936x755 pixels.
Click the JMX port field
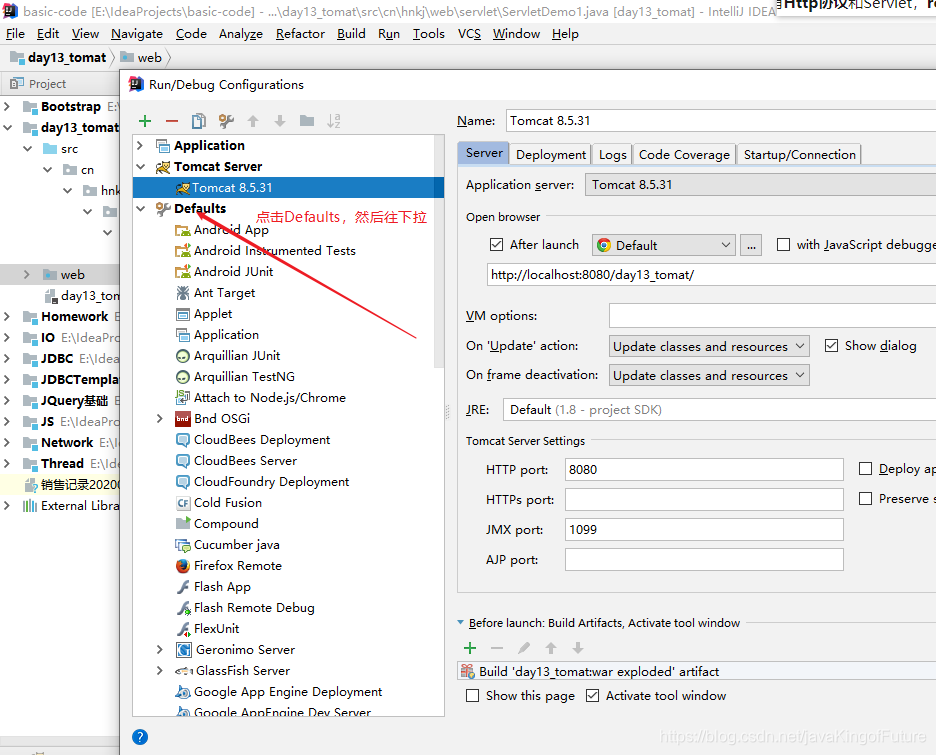click(704, 529)
